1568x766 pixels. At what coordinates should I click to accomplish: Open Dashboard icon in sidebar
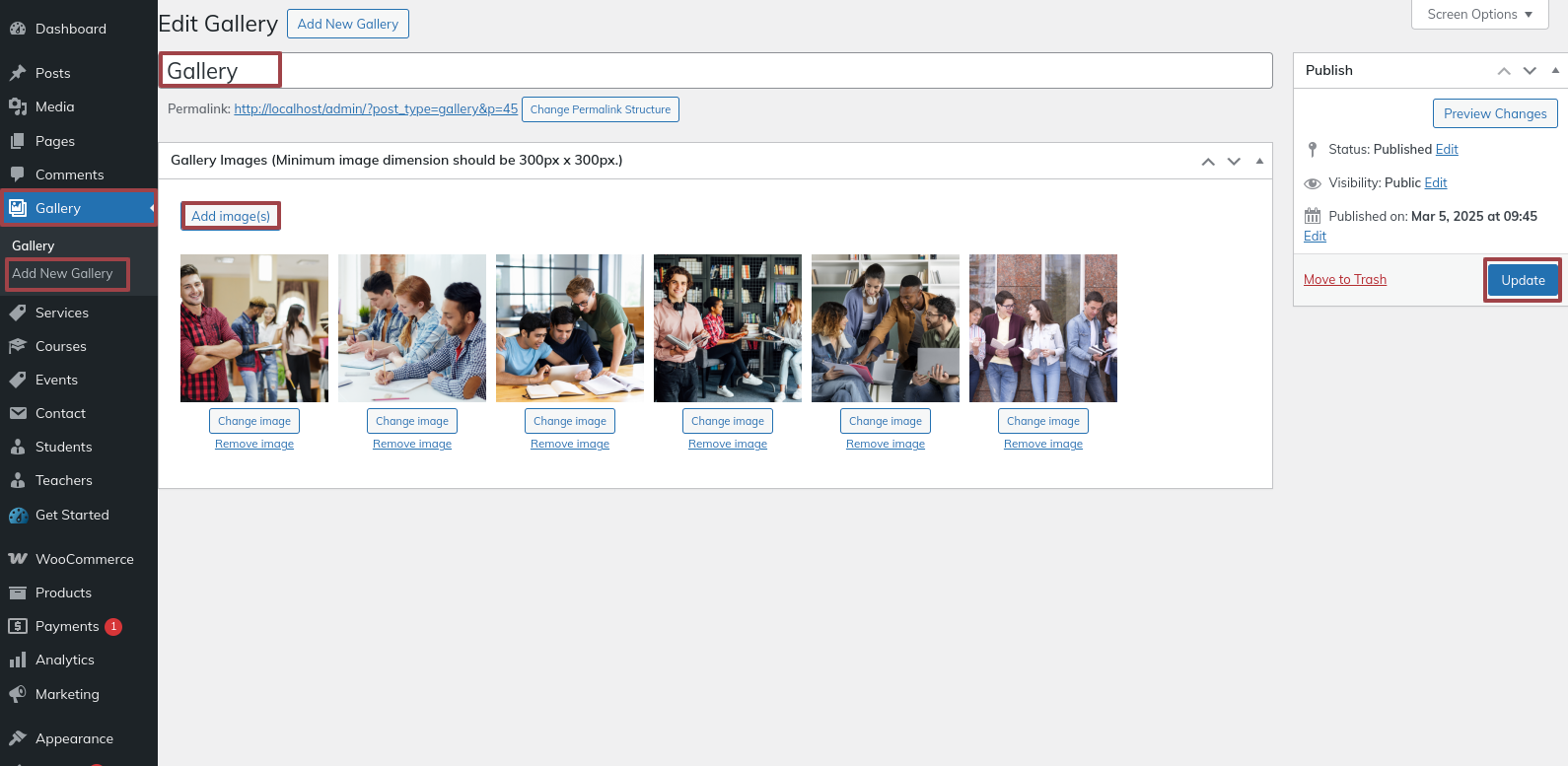(x=18, y=29)
